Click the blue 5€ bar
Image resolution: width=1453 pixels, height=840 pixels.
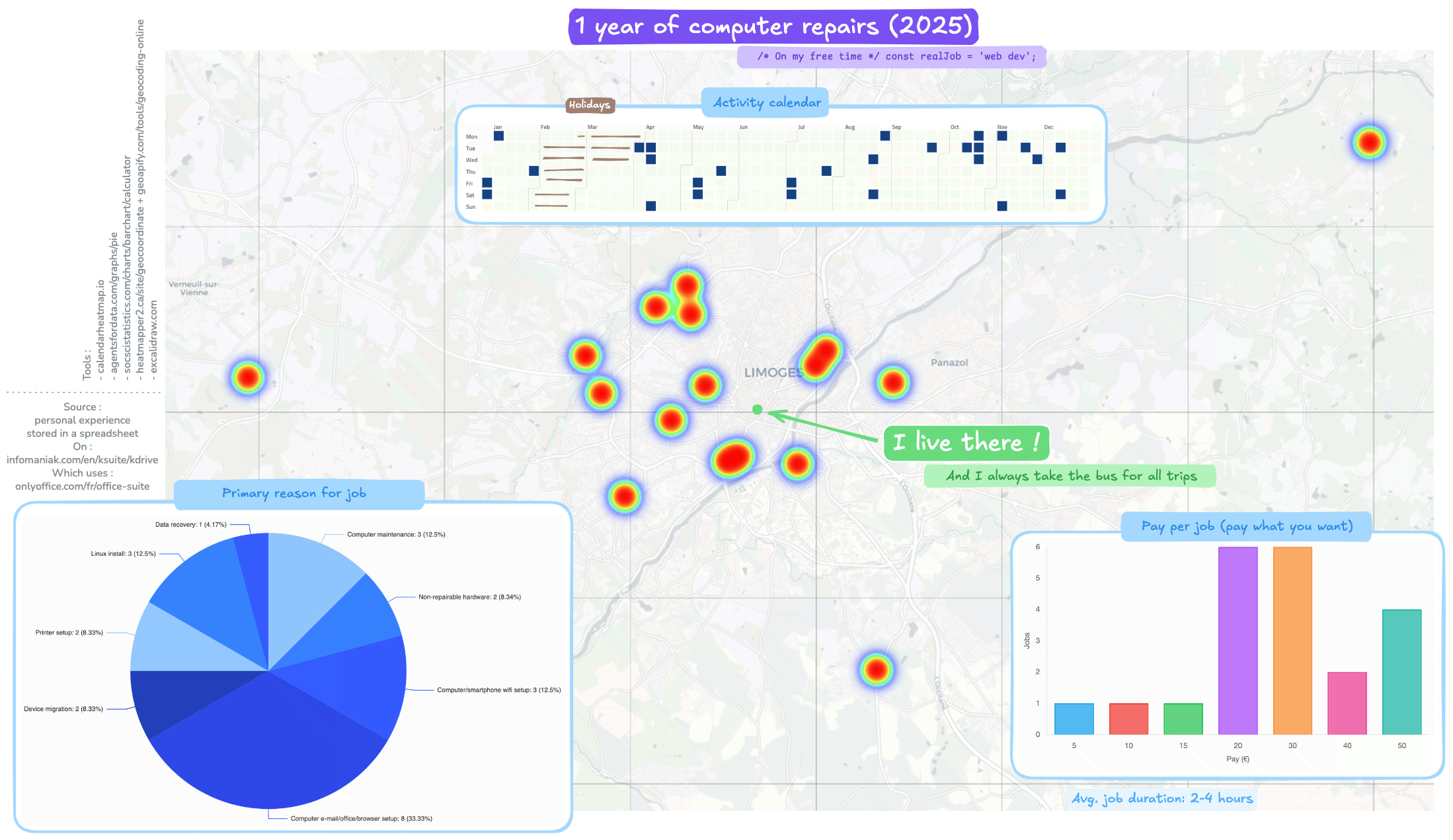[1074, 718]
